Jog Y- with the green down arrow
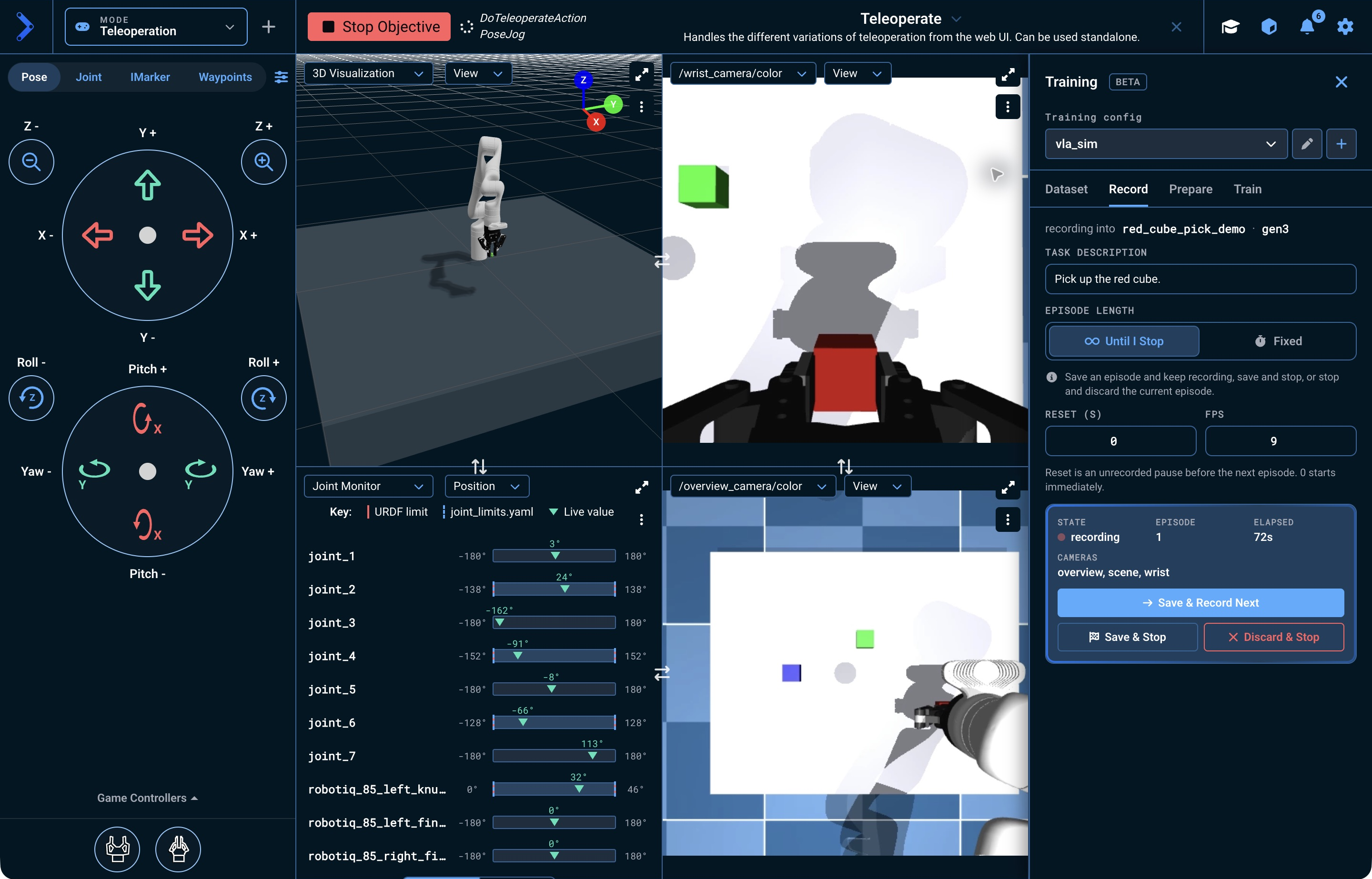Viewport: 1372px width, 879px height. [x=147, y=285]
